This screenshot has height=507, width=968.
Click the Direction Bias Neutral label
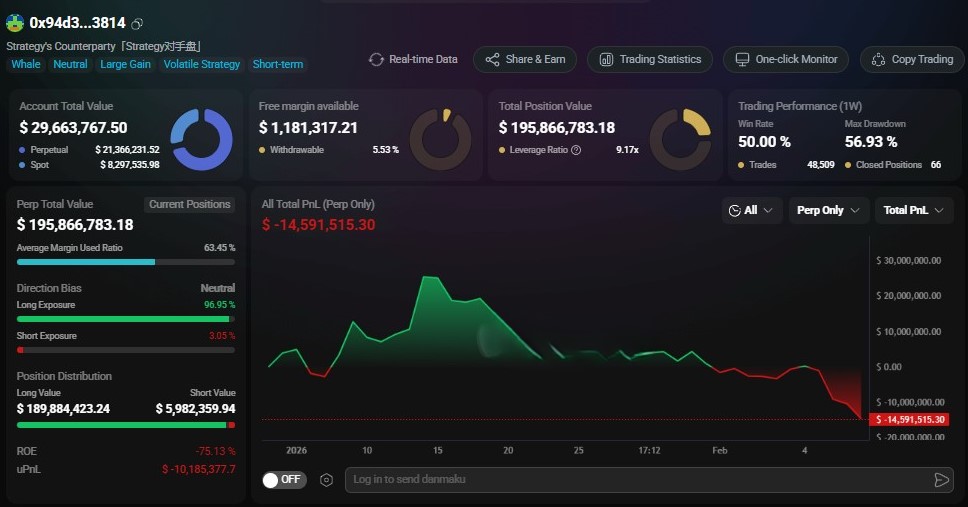click(x=217, y=288)
